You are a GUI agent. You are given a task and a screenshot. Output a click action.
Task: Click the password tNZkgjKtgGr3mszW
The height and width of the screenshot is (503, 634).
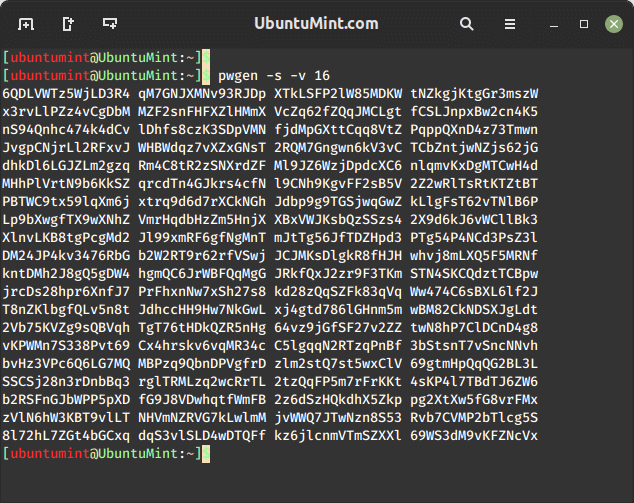coord(474,94)
